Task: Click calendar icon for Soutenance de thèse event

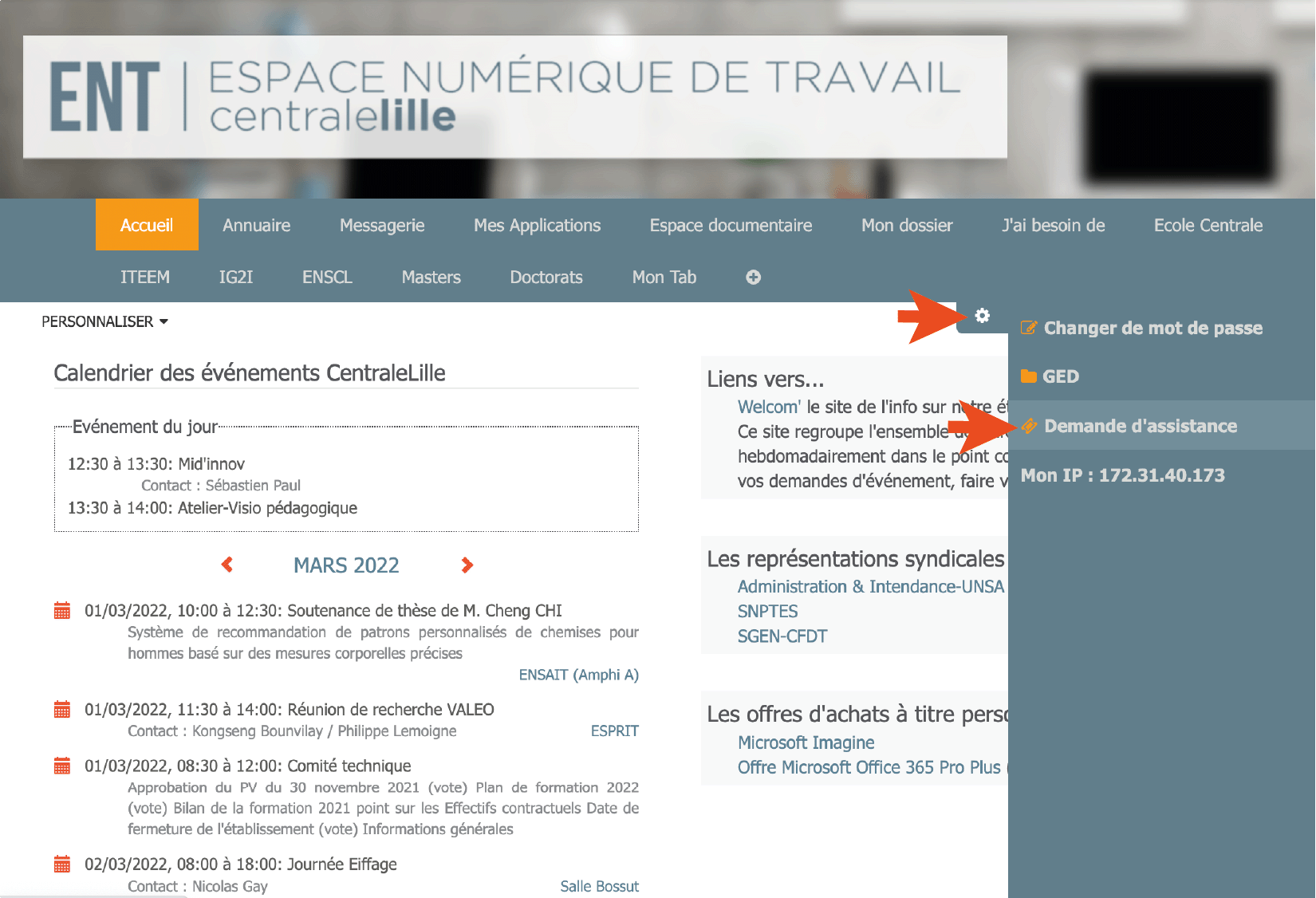Action: pos(62,611)
